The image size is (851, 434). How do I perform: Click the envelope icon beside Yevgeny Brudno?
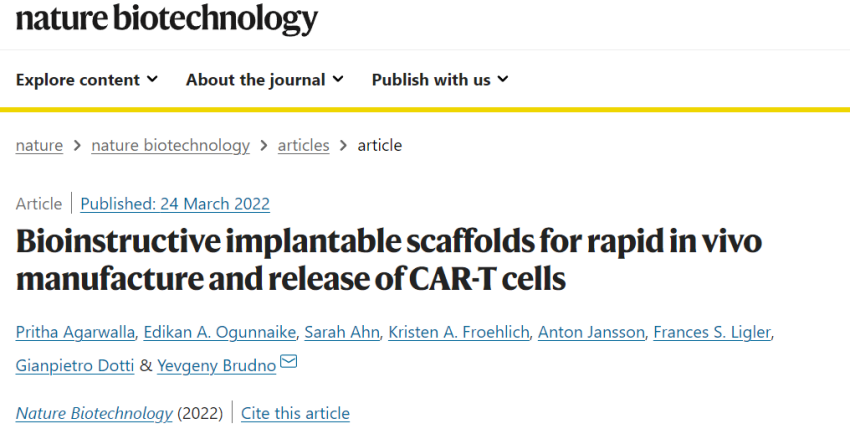[288, 361]
